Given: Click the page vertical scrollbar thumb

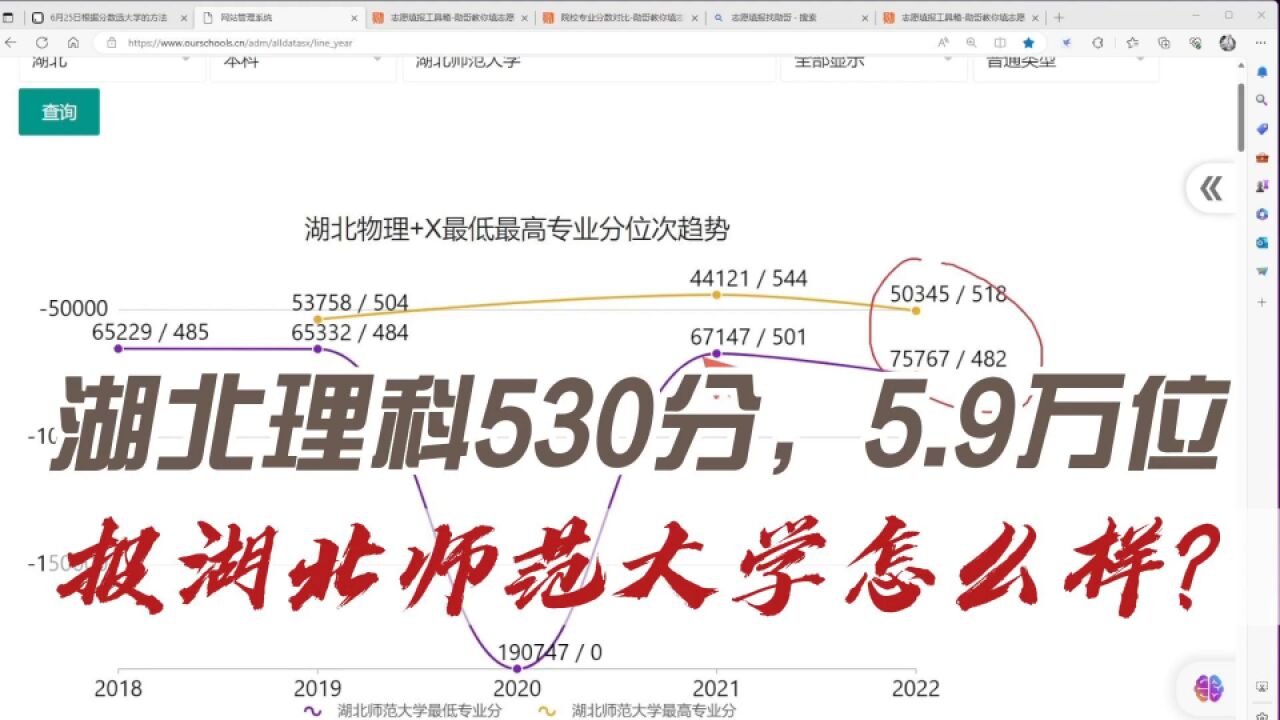Looking at the screenshot, I should coord(1241,117).
